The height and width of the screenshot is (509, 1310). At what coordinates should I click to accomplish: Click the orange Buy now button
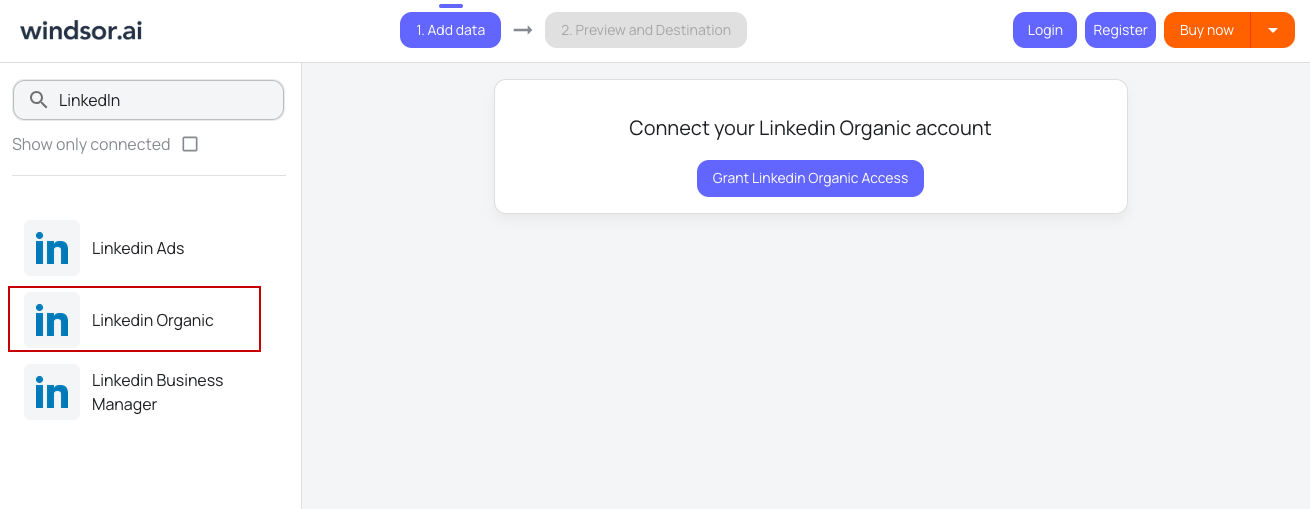(x=1206, y=30)
